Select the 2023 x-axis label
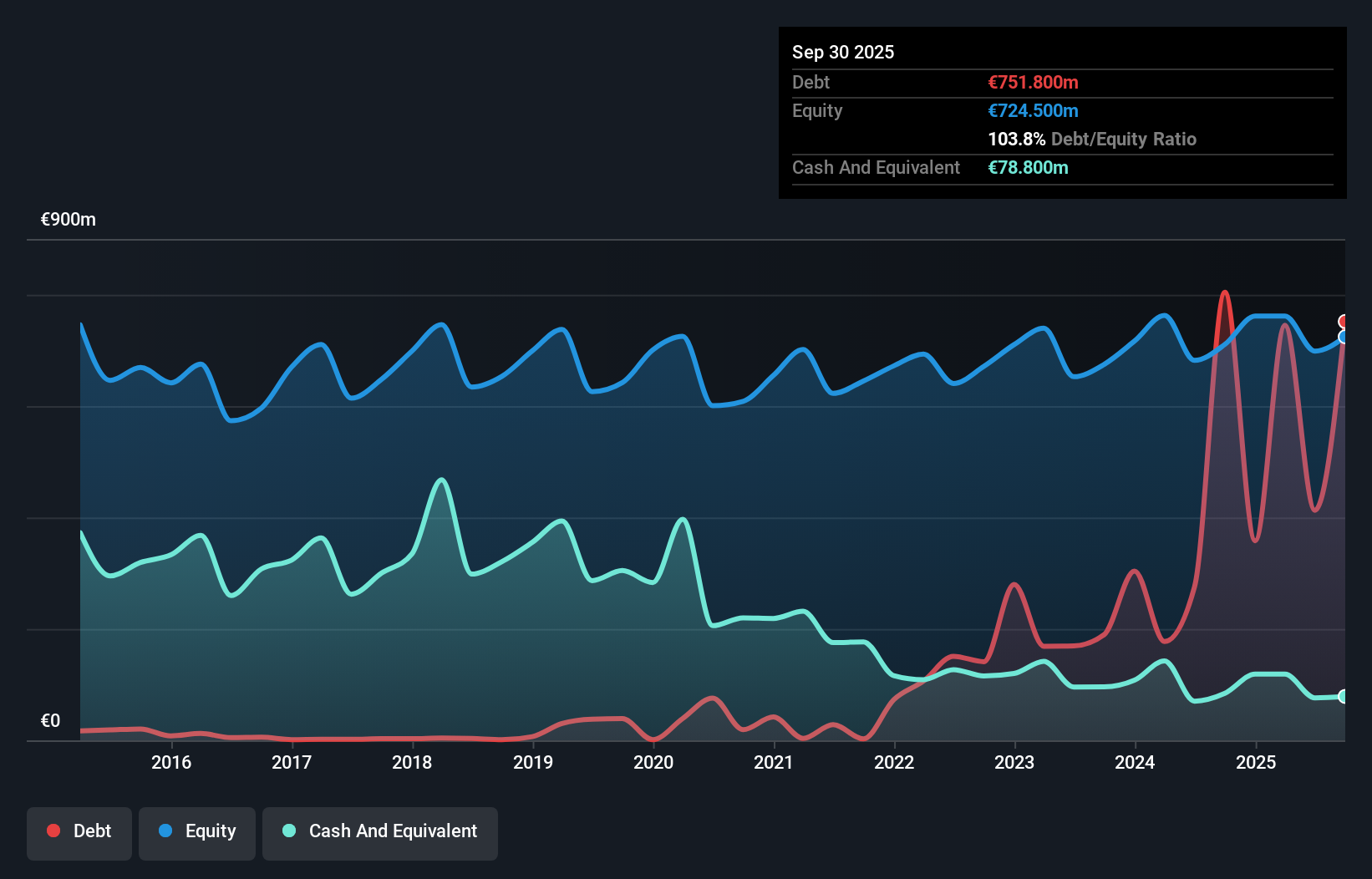This screenshot has height=879, width=1372. click(x=1014, y=762)
